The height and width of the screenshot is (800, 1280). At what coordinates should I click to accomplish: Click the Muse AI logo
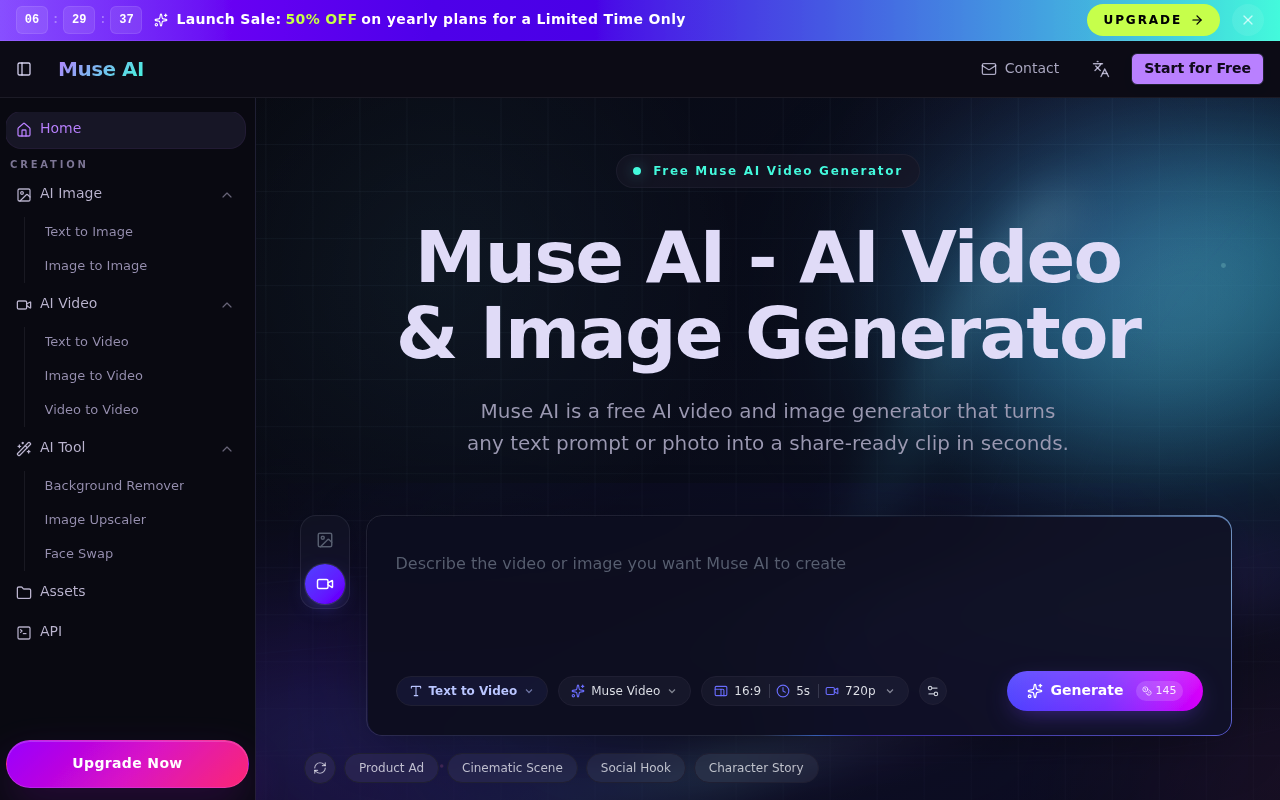(101, 69)
